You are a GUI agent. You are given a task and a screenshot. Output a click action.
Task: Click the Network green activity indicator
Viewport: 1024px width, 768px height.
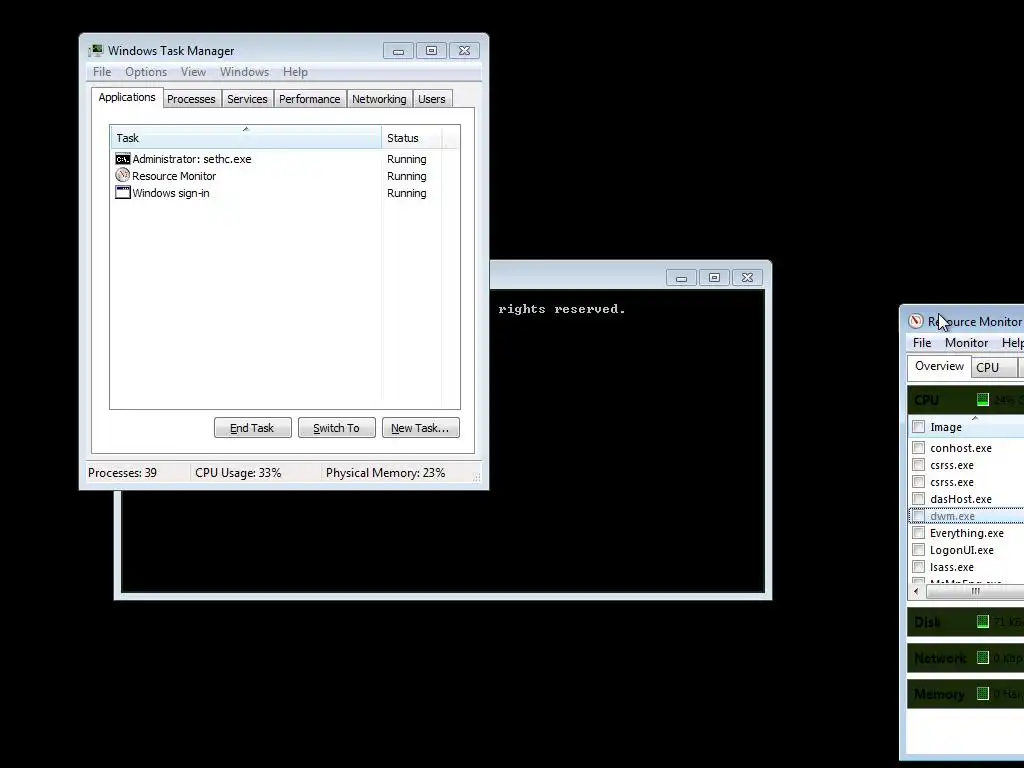coord(983,658)
